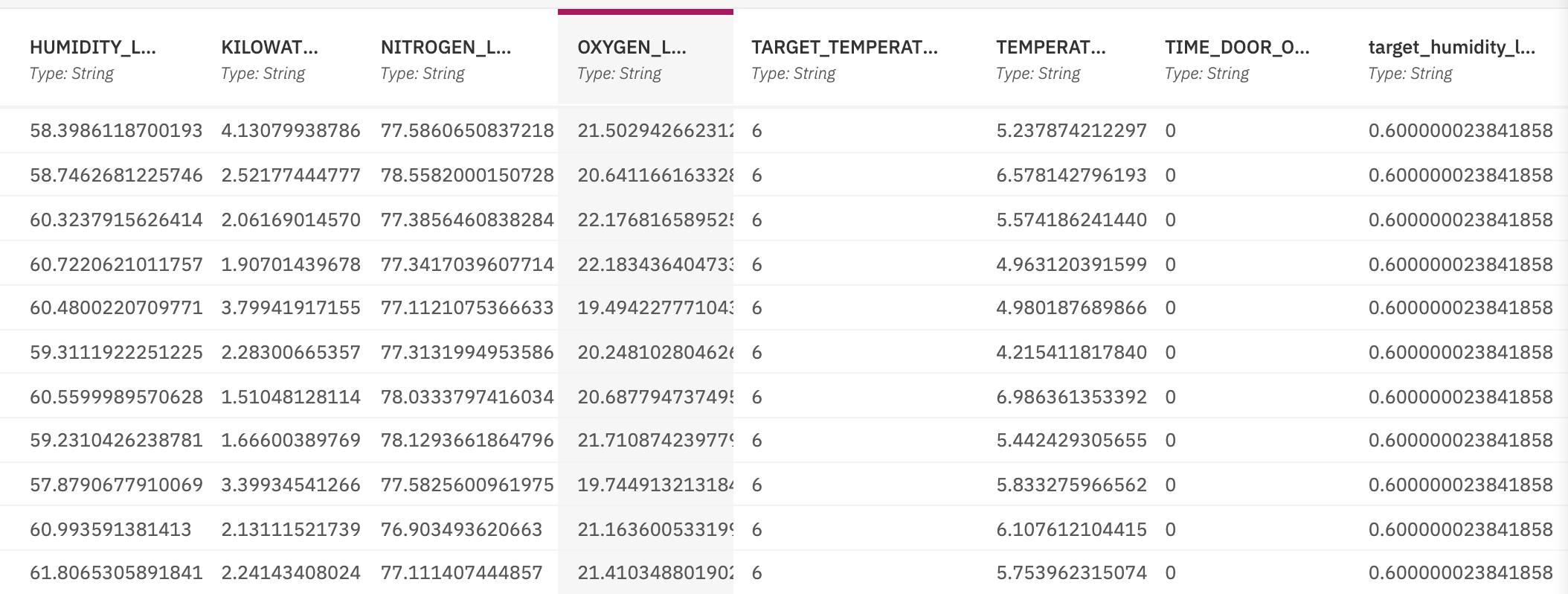The width and height of the screenshot is (1568, 594).
Task: Click temperature cell 4.980187689866
Action: tap(1071, 308)
